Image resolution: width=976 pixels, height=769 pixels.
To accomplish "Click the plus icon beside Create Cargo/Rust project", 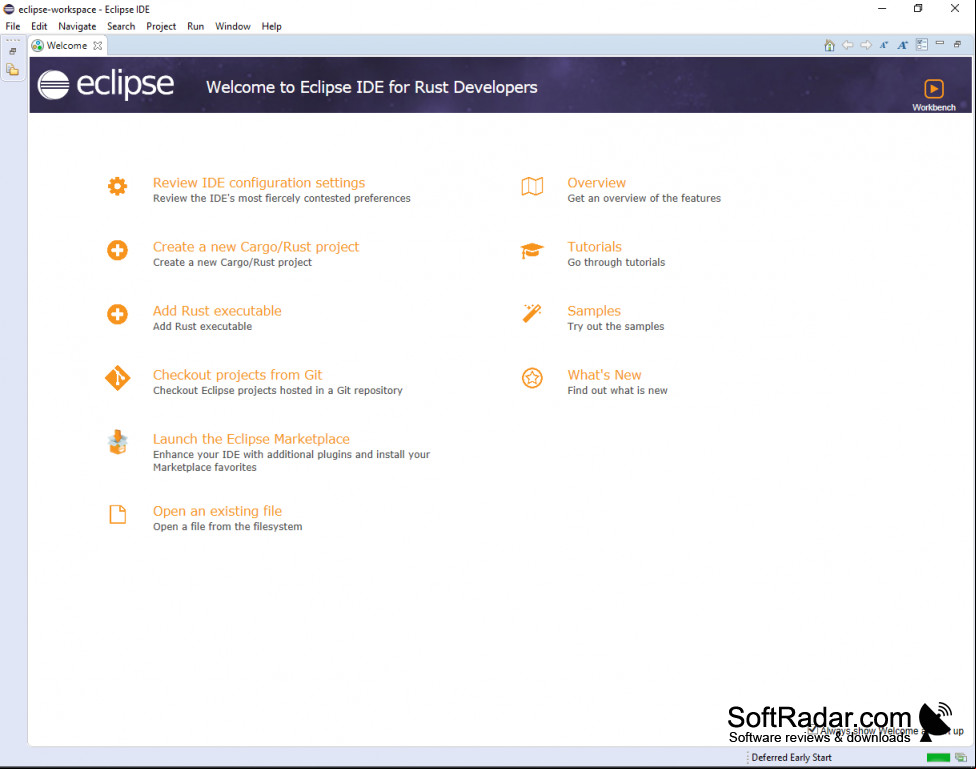I will pyautogui.click(x=117, y=250).
